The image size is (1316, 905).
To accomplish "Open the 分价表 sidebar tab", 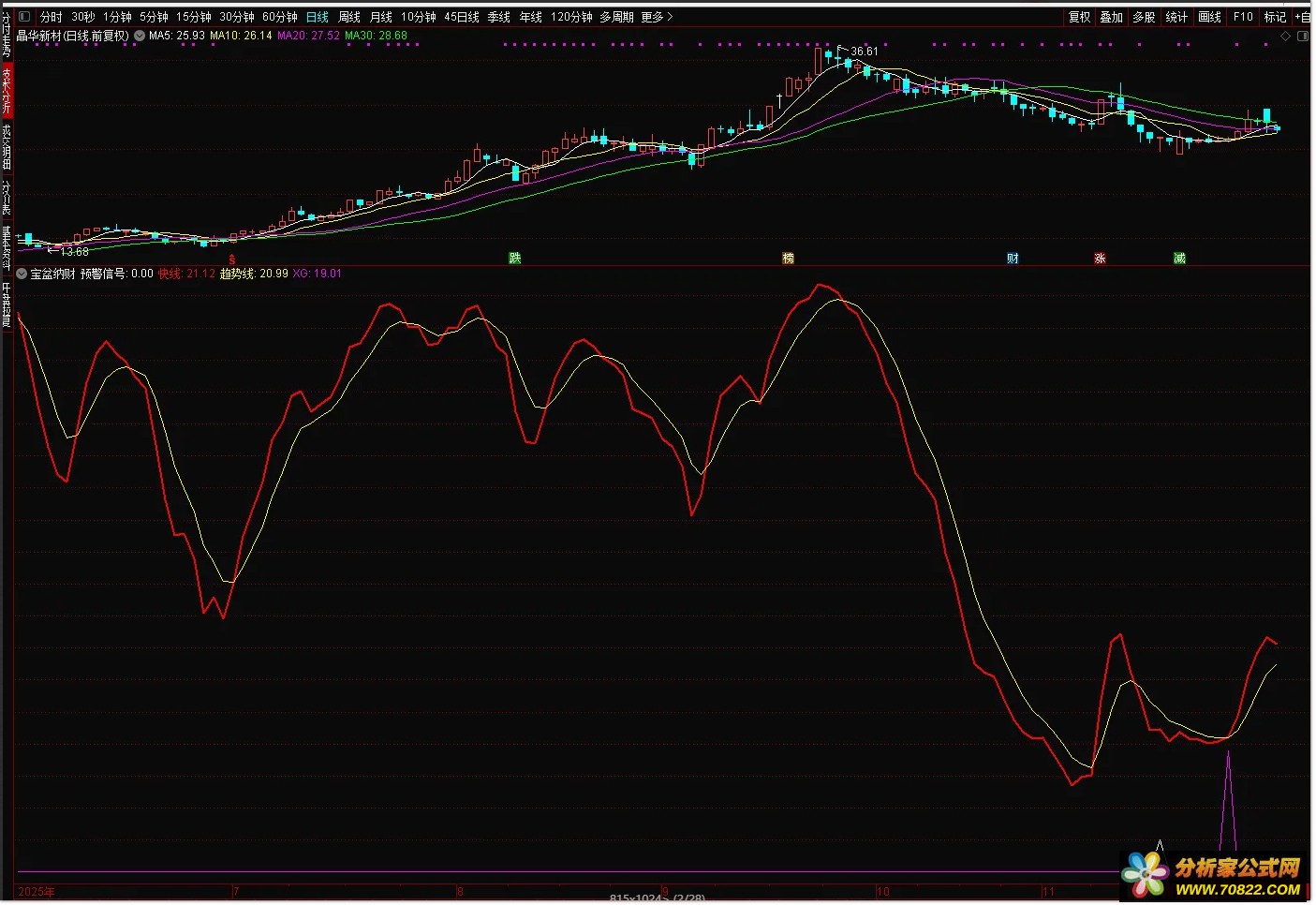I will click(x=7, y=199).
